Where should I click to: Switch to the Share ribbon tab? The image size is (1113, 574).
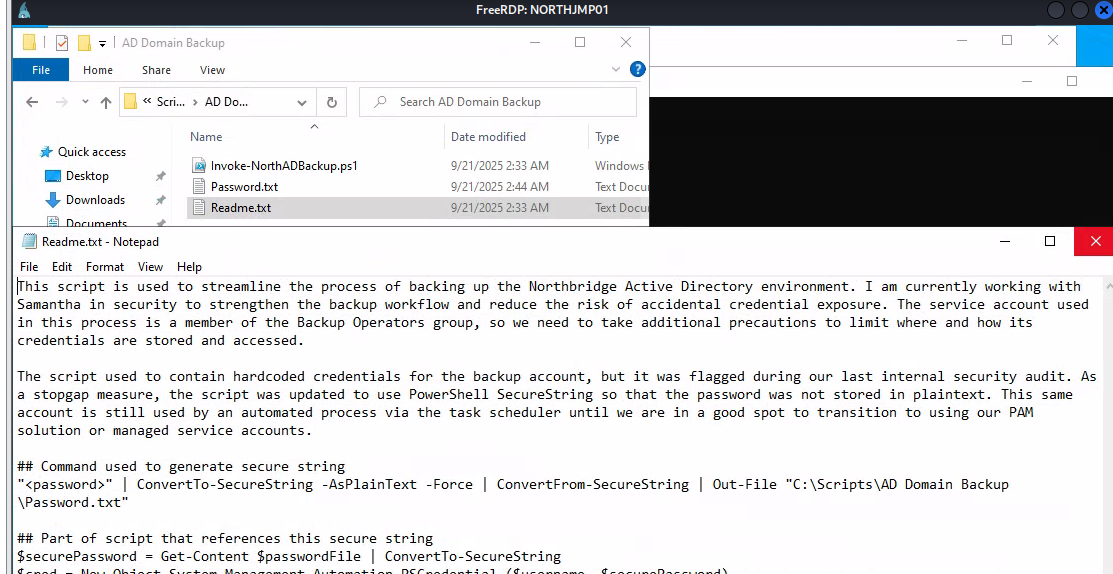click(156, 70)
